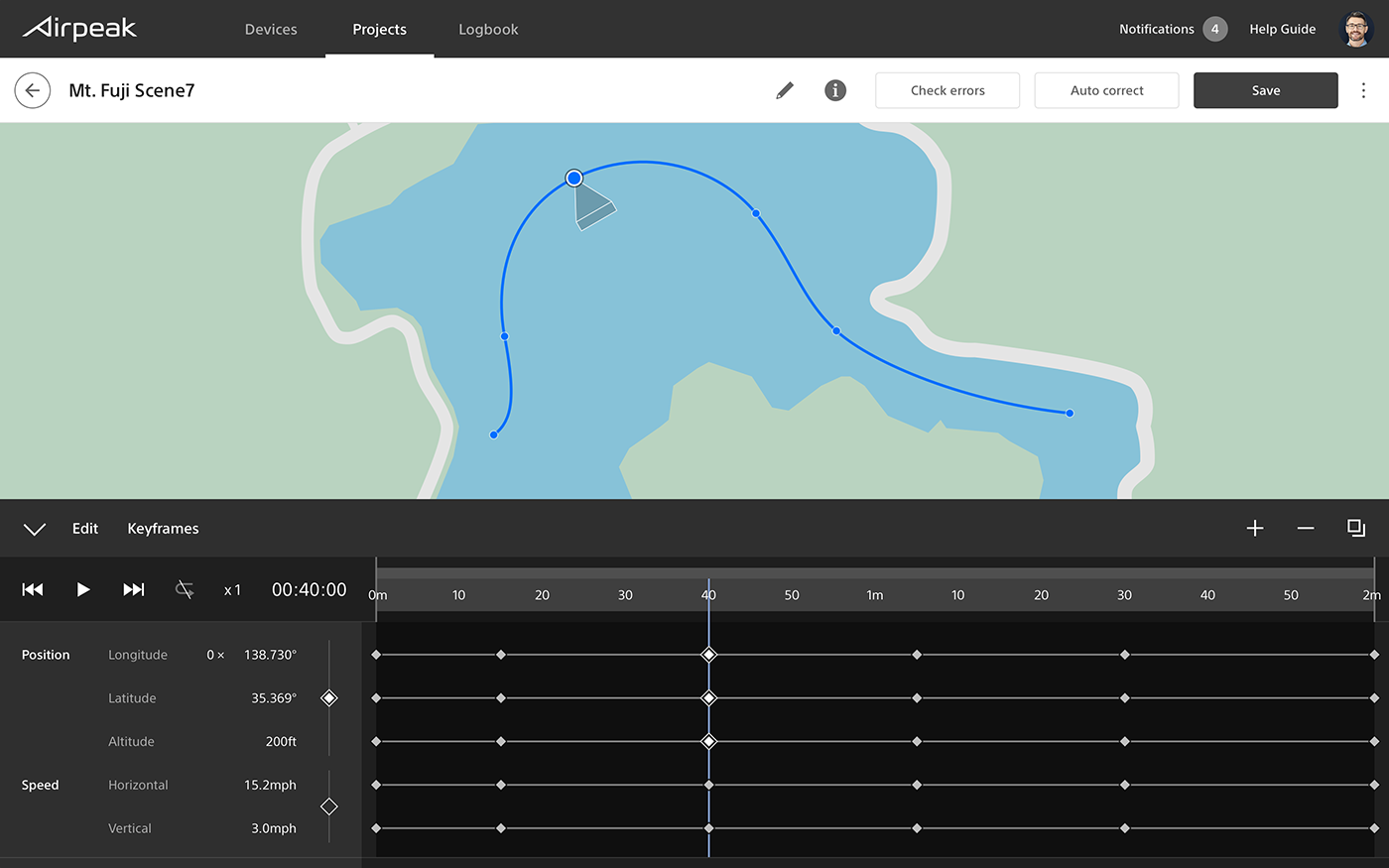Click the pencil edit icon
This screenshot has width=1389, height=868.
coord(785,90)
